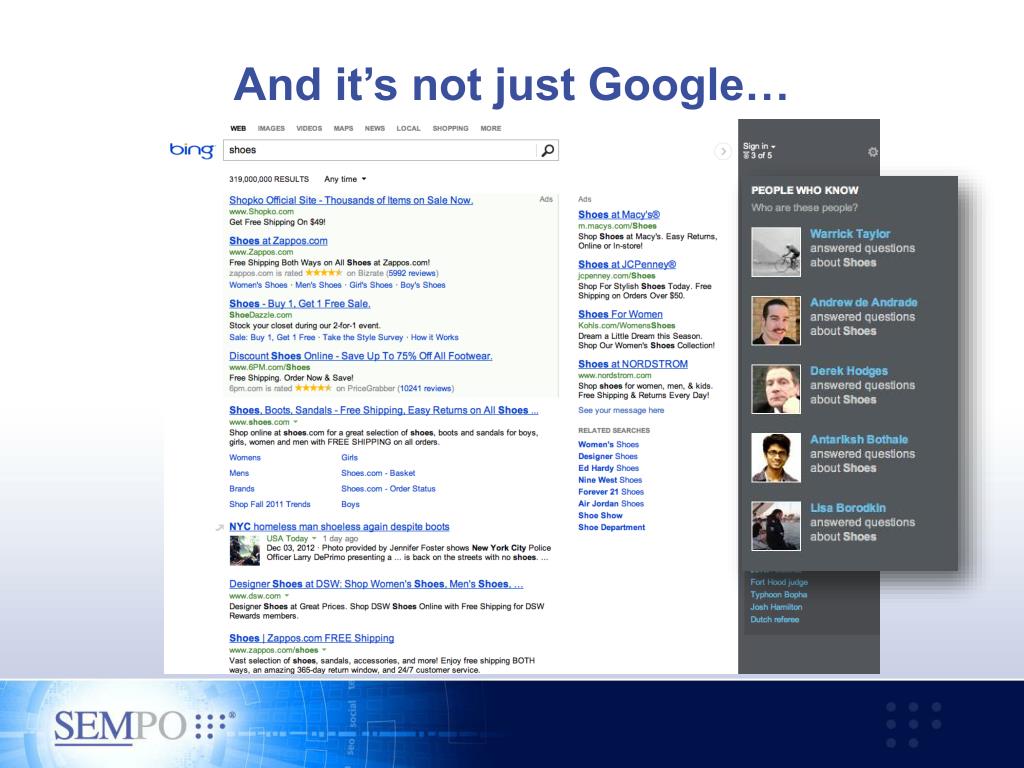Open Designer Shoes at DSW result
Viewport: 1024px width, 768px height.
tap(376, 584)
